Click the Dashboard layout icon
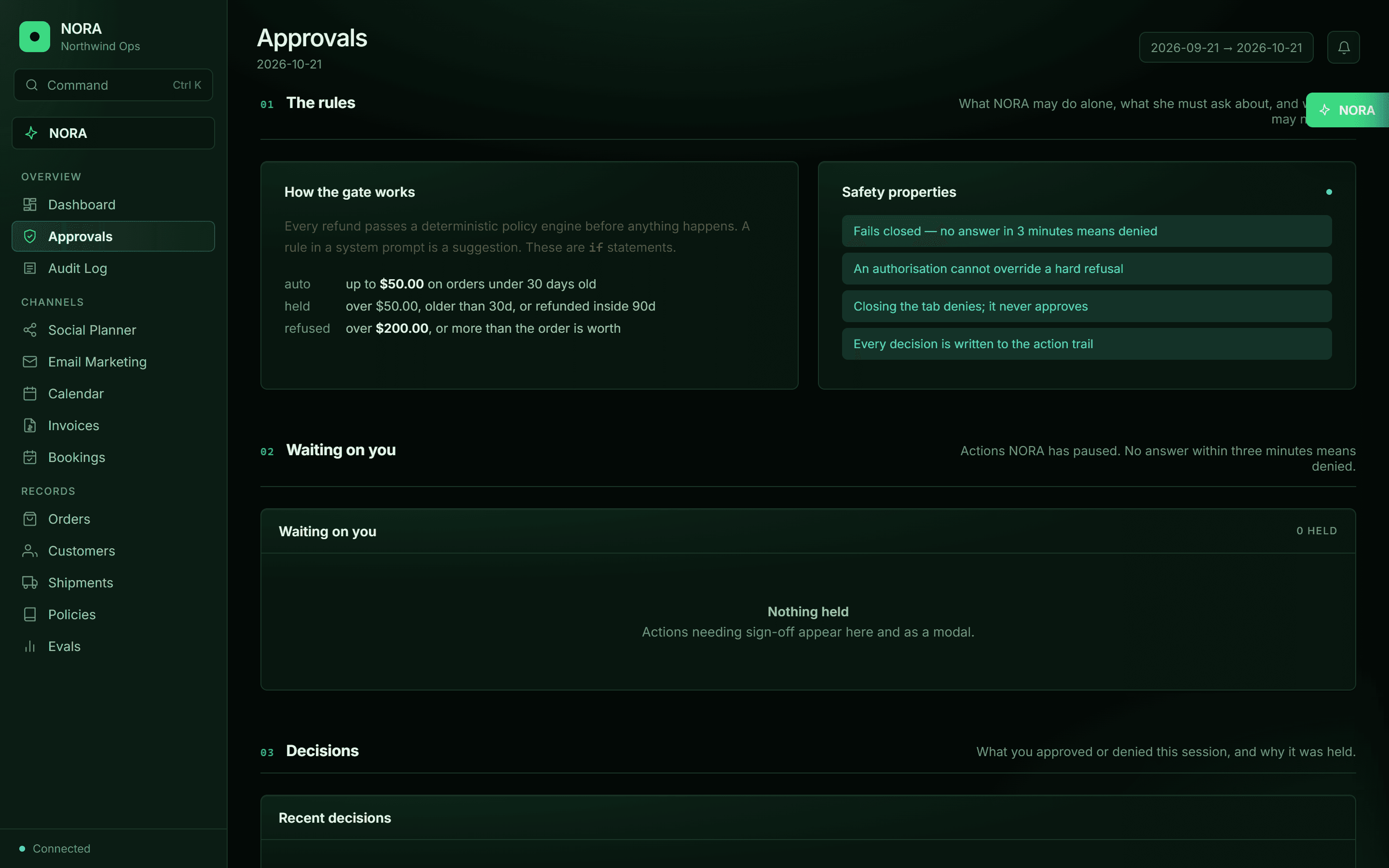Screen dimensions: 1389x868 tap(30, 204)
